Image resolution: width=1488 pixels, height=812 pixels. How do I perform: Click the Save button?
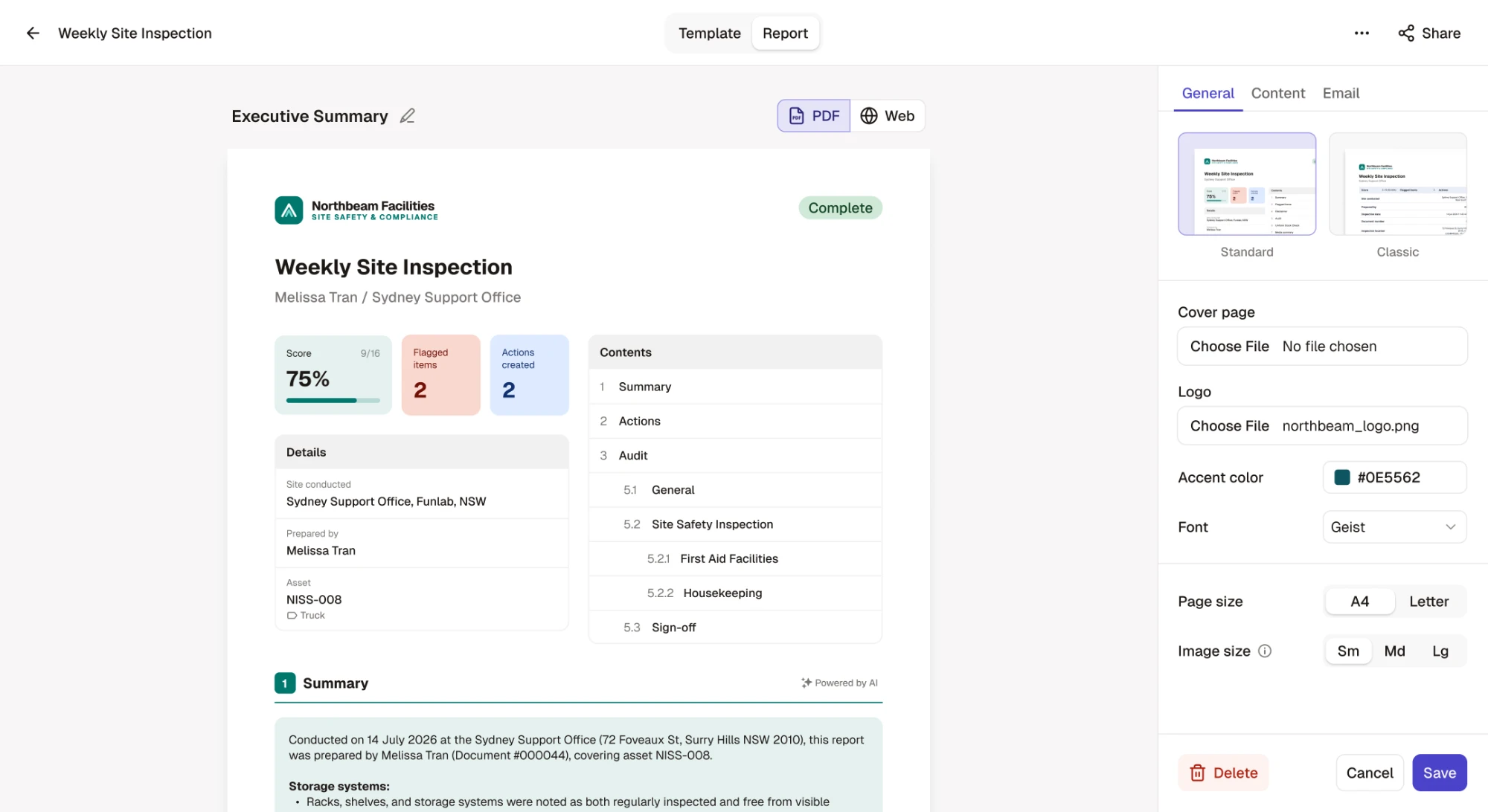(x=1440, y=773)
